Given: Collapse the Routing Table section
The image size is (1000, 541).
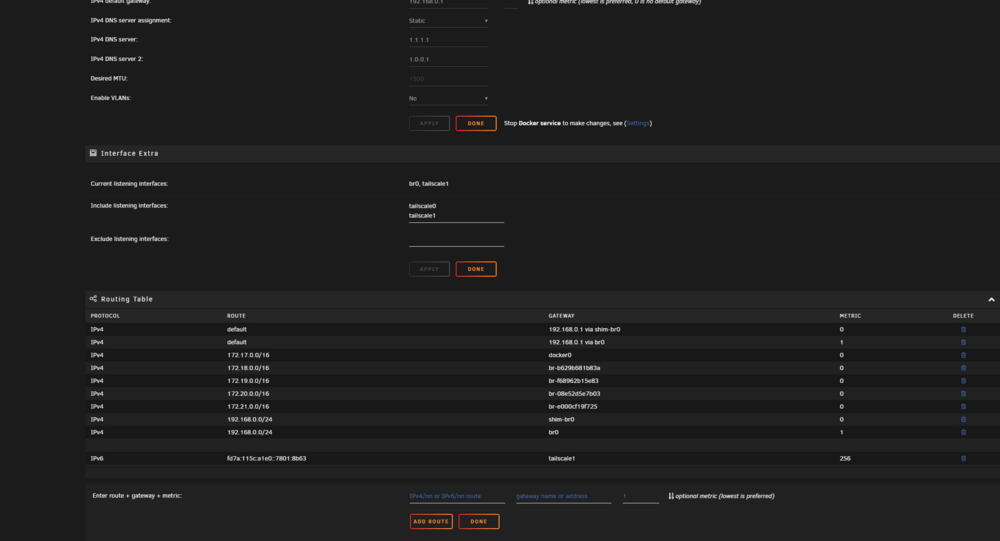Looking at the screenshot, I should tap(991, 299).
